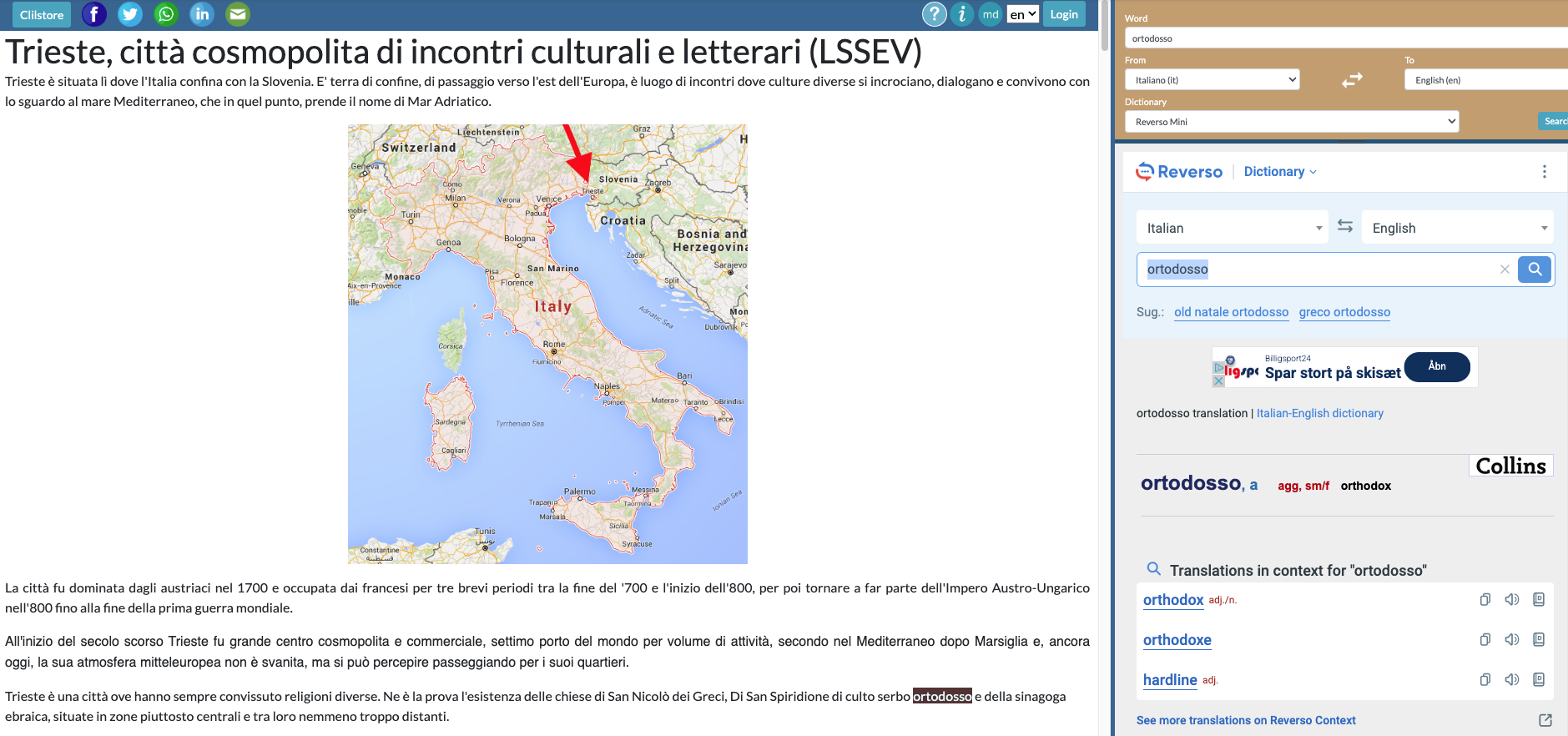Open help question mark icon
Image resolution: width=1568 pixels, height=736 pixels.
pyautogui.click(x=935, y=14)
